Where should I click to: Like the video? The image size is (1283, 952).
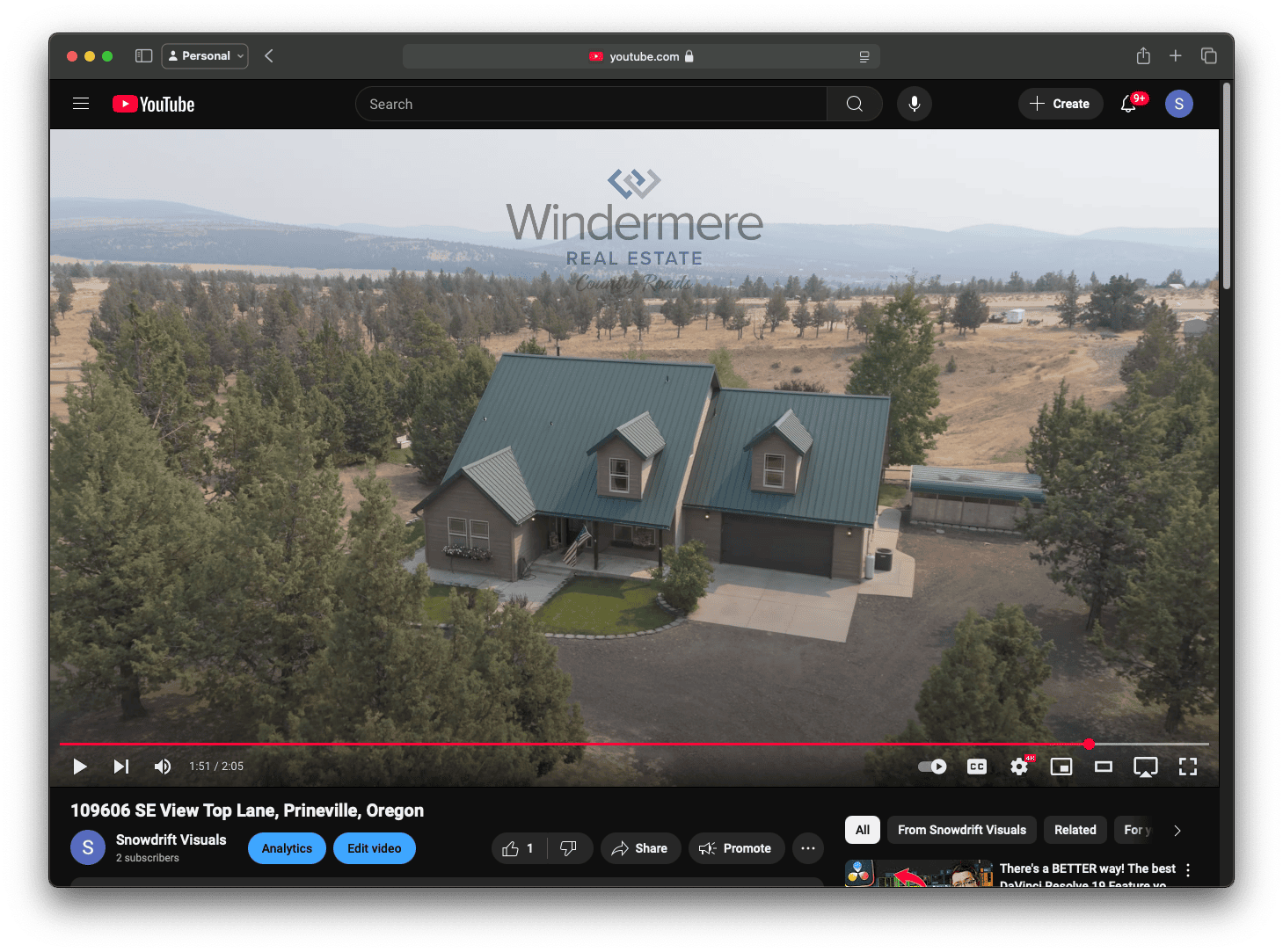pyautogui.click(x=519, y=848)
